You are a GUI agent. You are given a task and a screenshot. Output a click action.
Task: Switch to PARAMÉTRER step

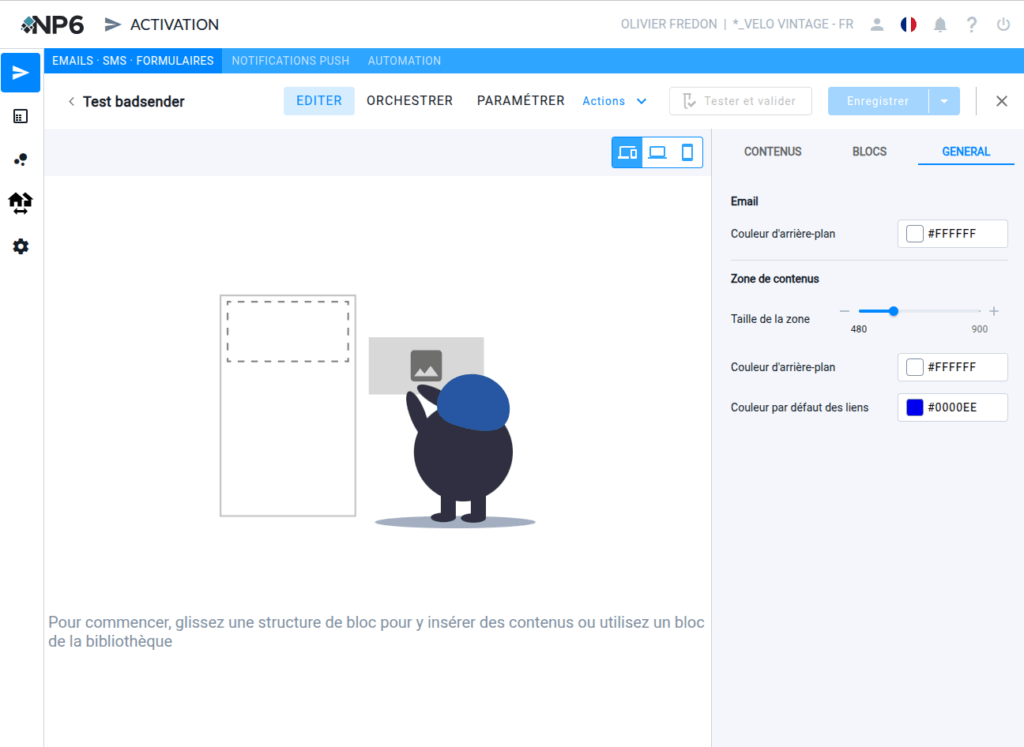(x=520, y=101)
